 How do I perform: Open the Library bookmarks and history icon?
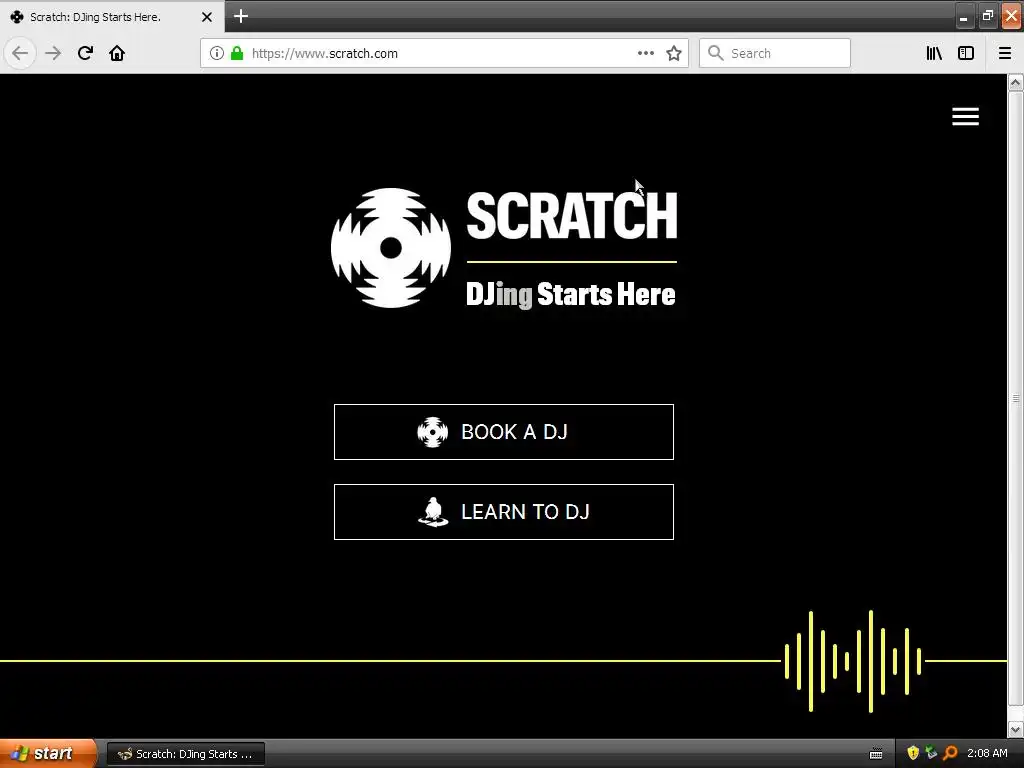[934, 53]
